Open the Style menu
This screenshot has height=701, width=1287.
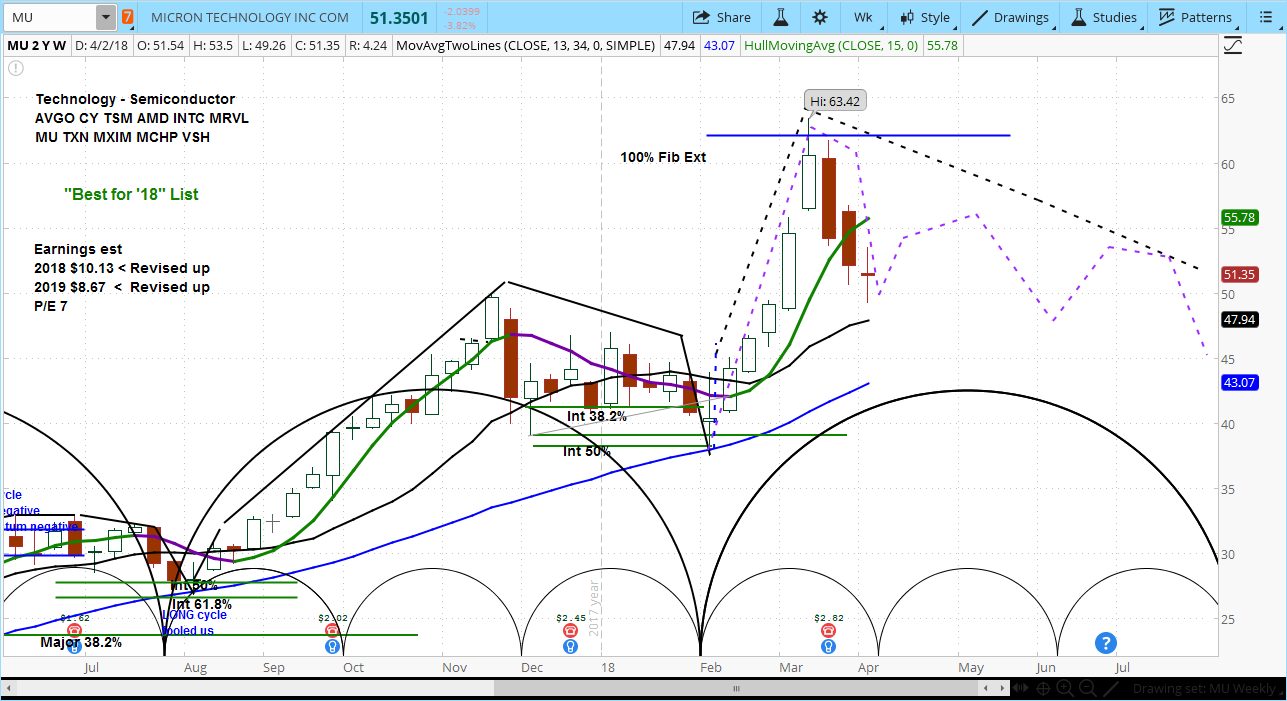pos(925,17)
